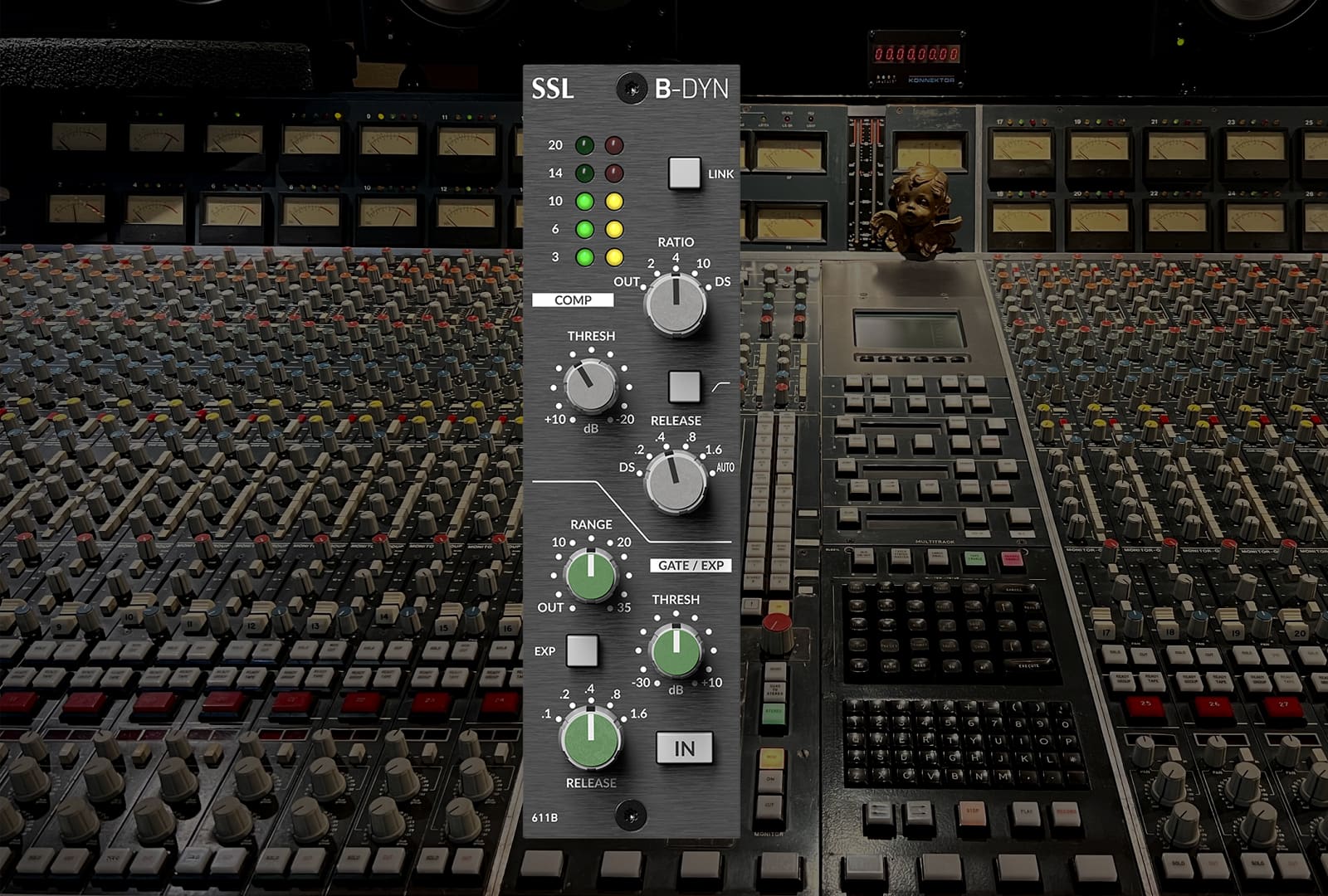Screen dimensions: 1328x896
Task: Click the green 6 dB meter LED
Action: [x=585, y=229]
